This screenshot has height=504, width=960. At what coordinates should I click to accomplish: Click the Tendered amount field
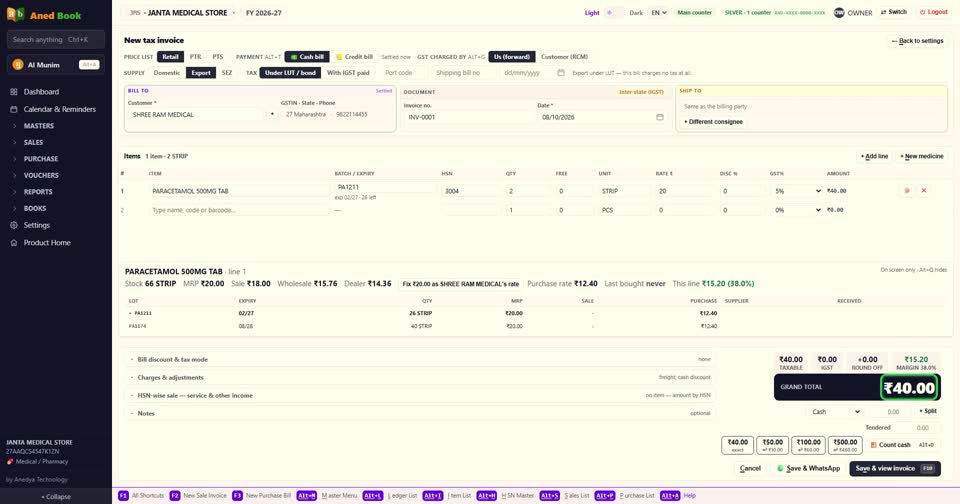pyautogui.click(x=917, y=428)
